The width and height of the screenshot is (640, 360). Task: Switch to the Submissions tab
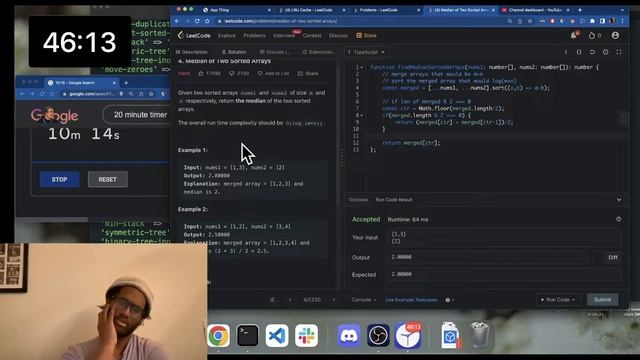tap(319, 52)
